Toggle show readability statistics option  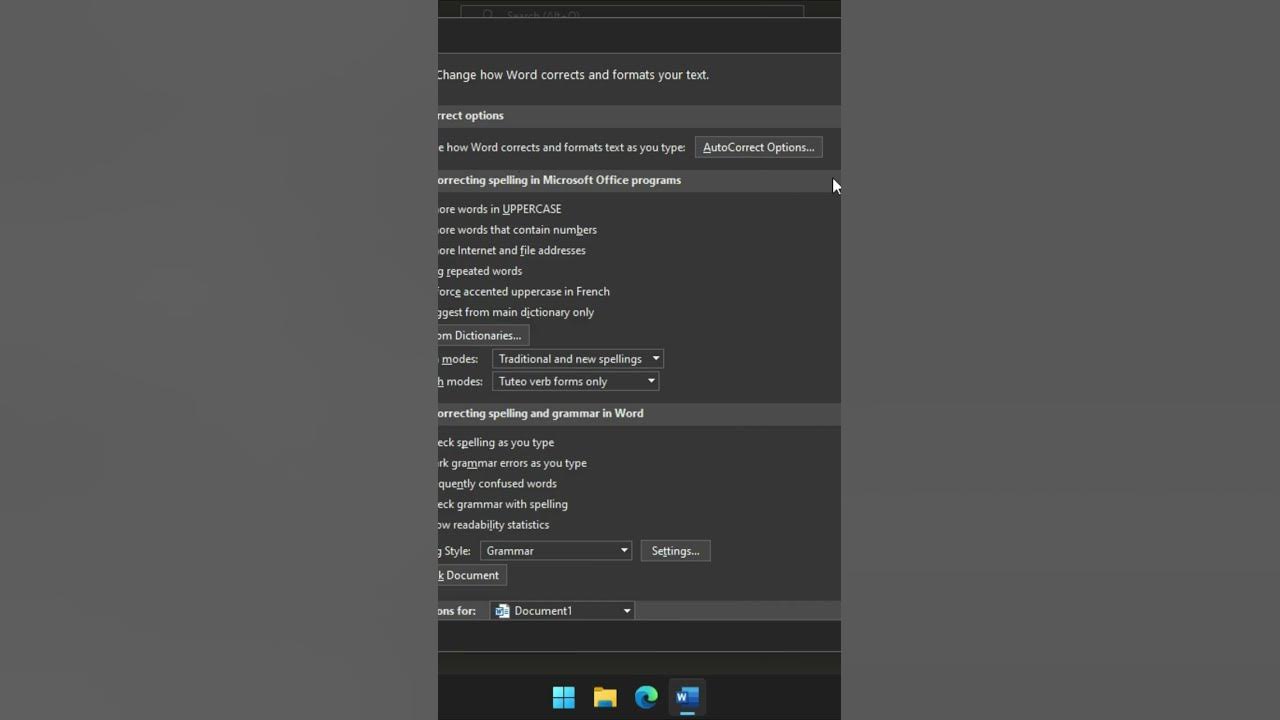tap(494, 525)
